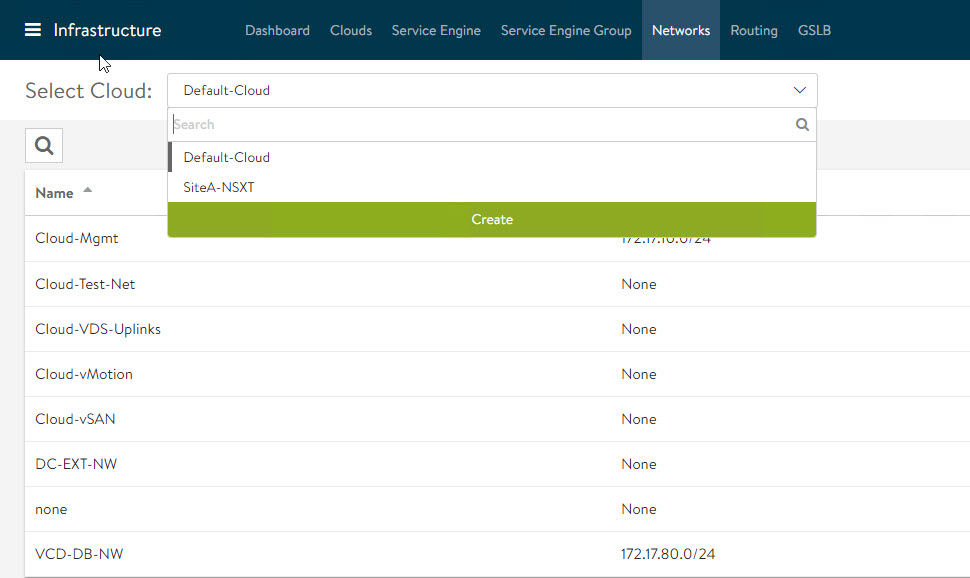Choose SiteA-NSXT cloud option
The width and height of the screenshot is (970, 578).
tap(219, 187)
